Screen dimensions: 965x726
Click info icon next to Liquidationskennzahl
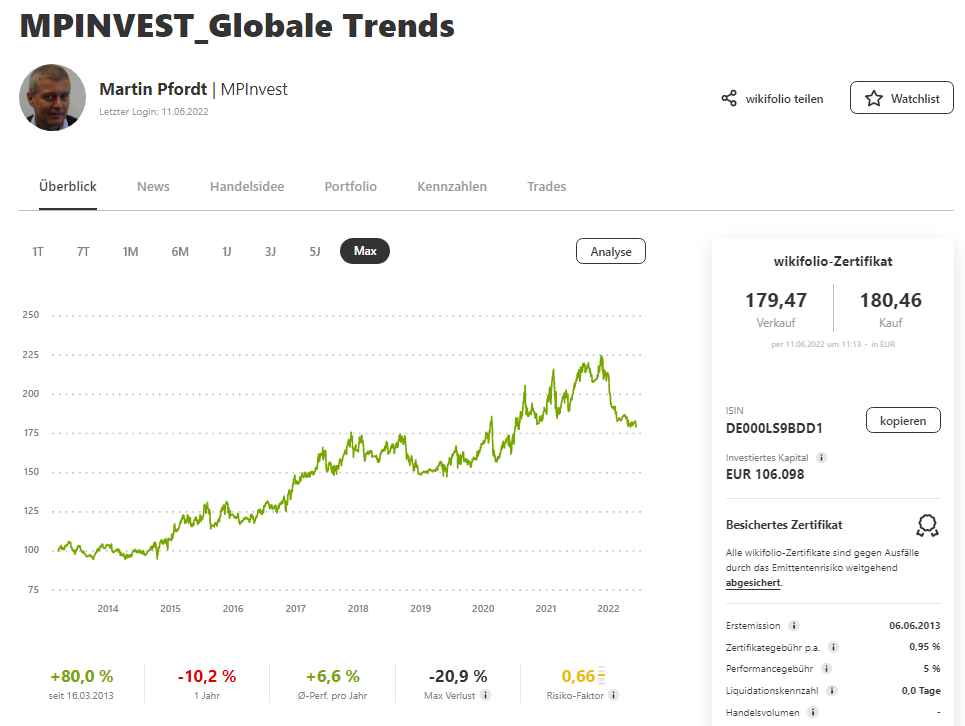pos(833,690)
